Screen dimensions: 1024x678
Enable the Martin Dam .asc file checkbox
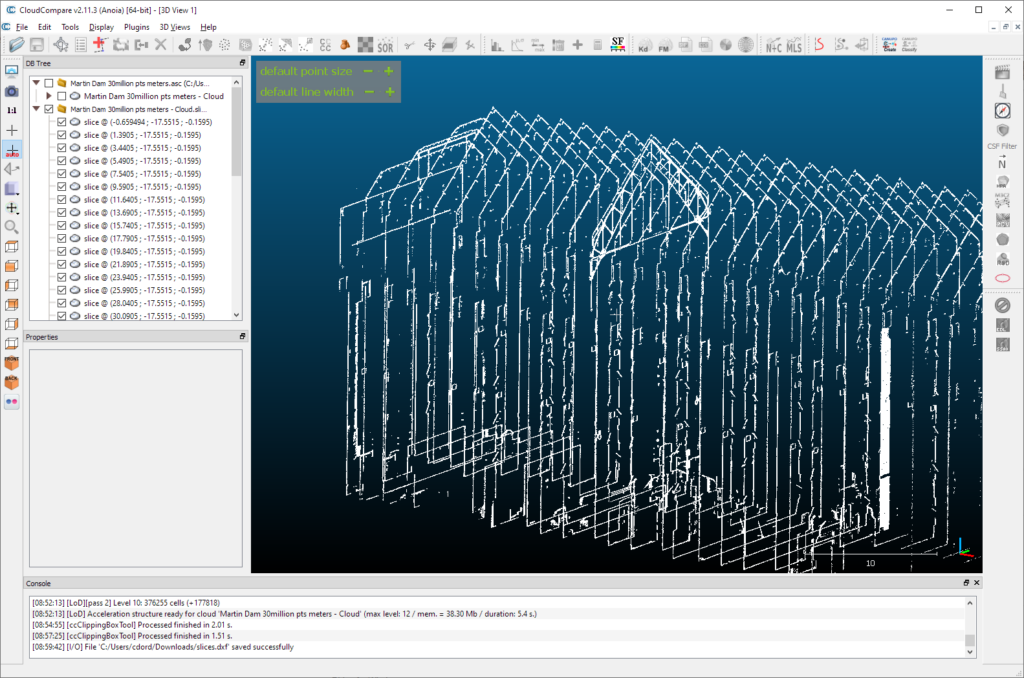point(49,83)
